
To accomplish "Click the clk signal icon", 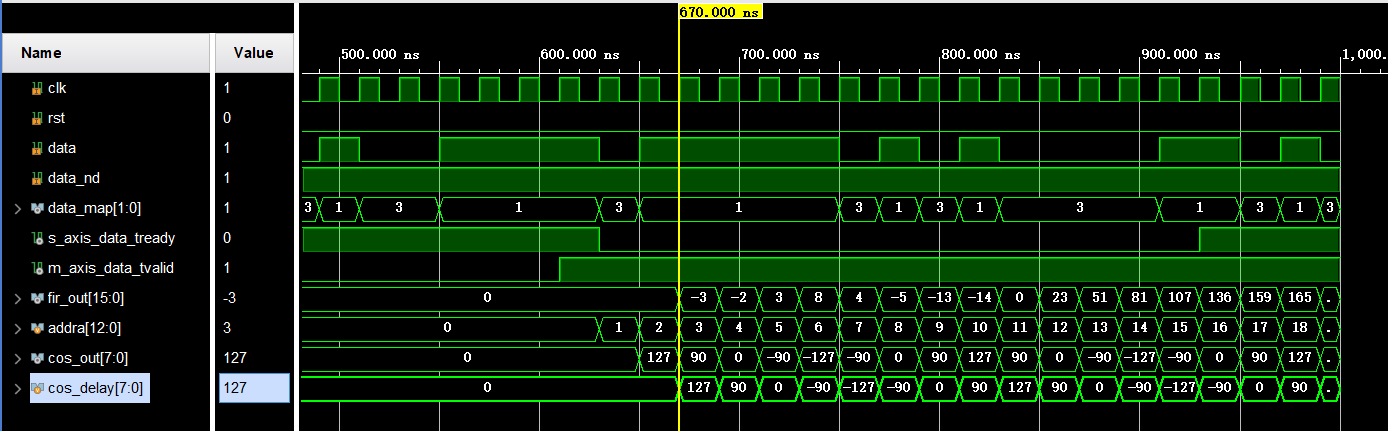I will coord(37,88).
